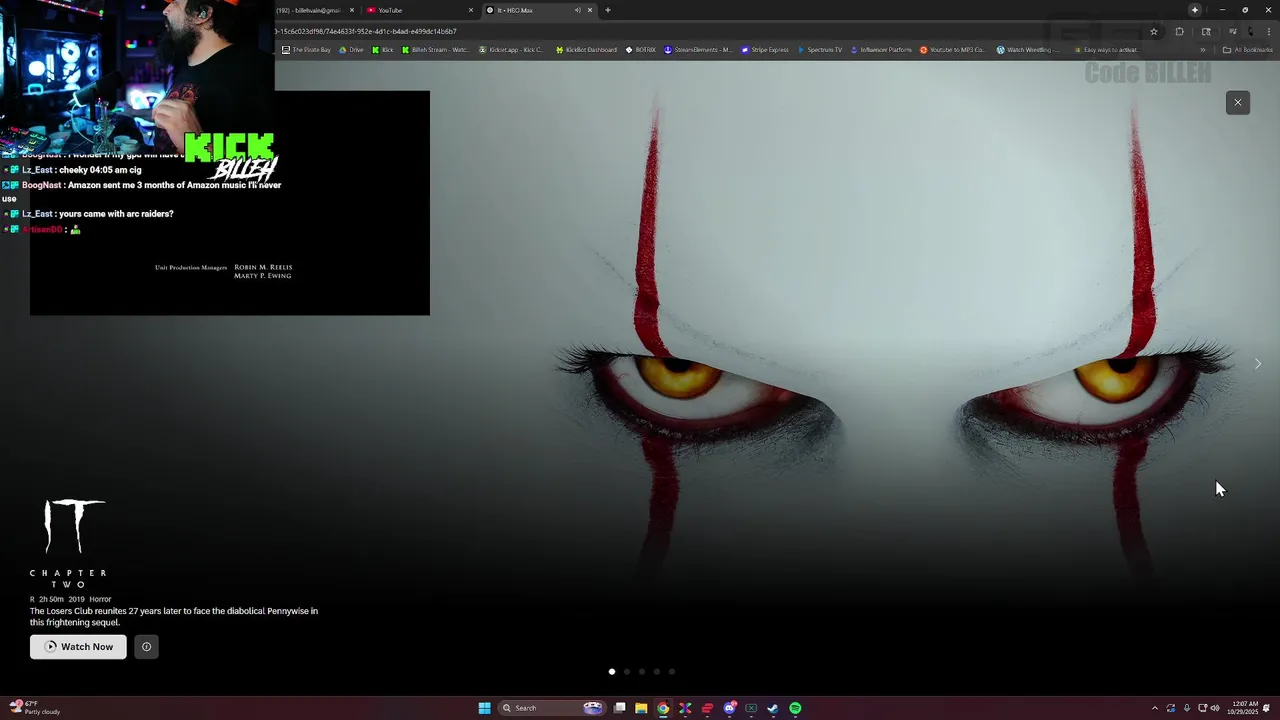Viewport: 1280px width, 720px height.
Task: Open the Spectrum TV bookmark
Action: [x=820, y=50]
